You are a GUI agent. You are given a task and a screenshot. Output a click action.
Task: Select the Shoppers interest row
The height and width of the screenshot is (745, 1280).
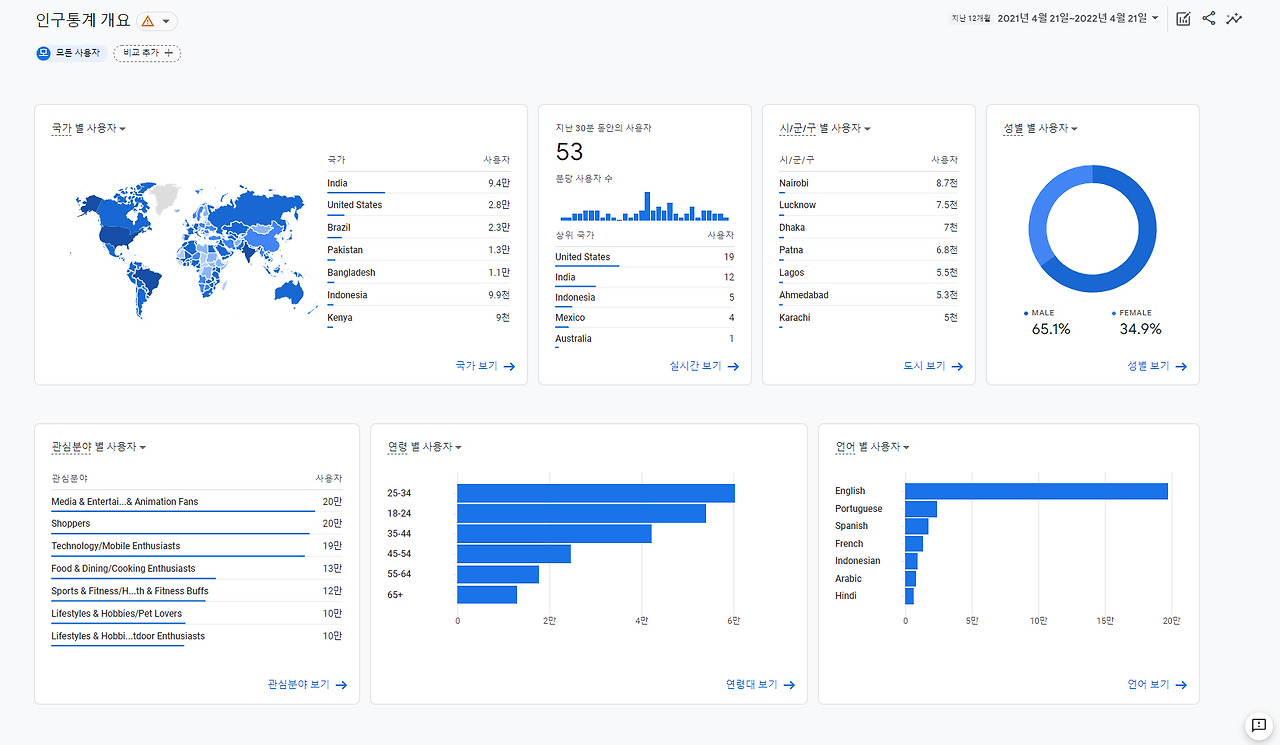pos(197,524)
